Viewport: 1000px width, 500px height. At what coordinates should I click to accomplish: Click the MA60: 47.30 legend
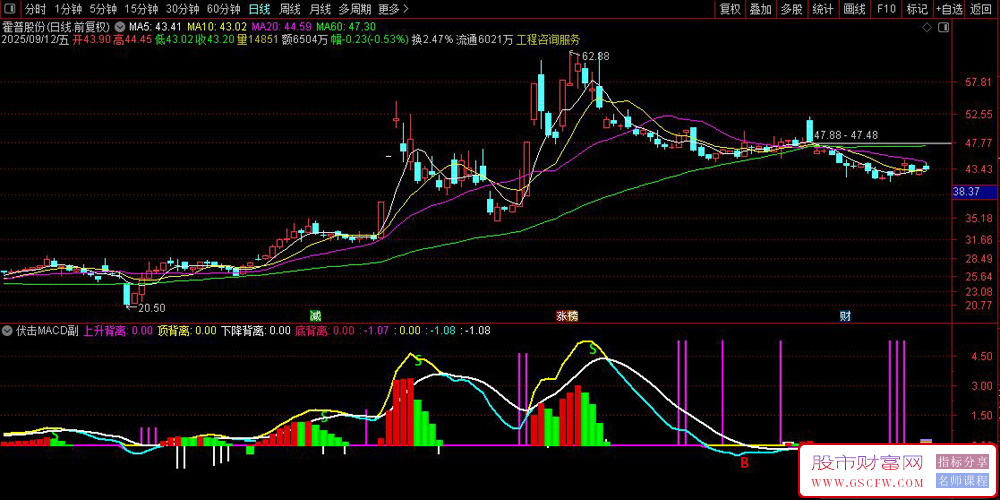[x=346, y=27]
